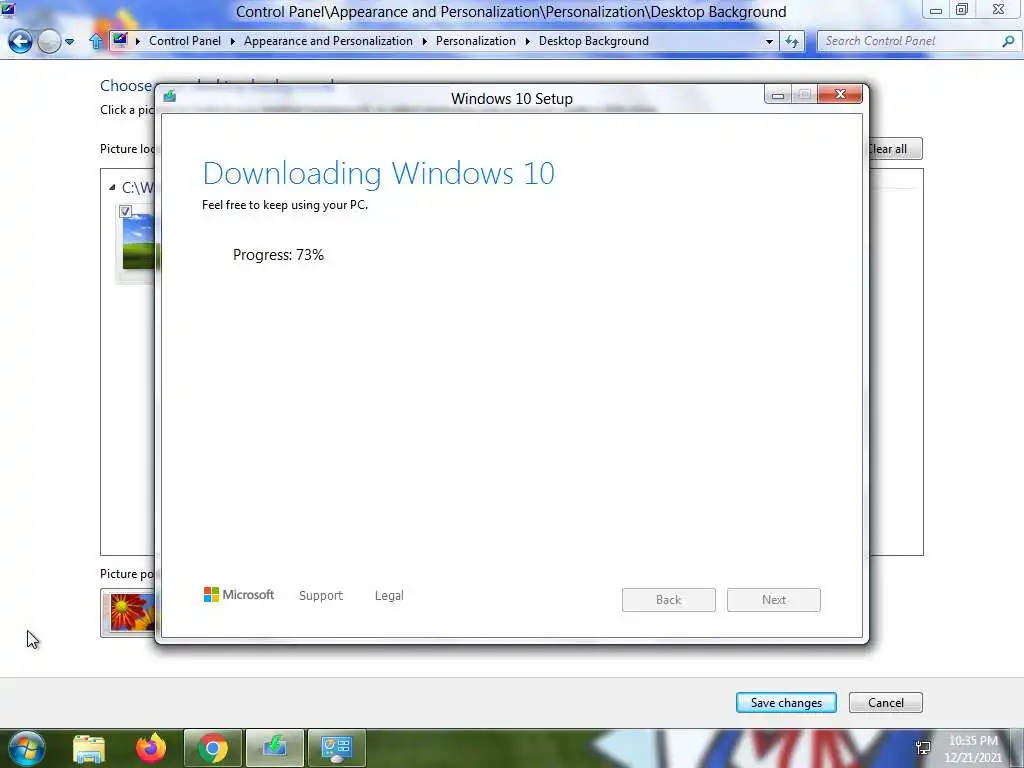Click the taskbar clock showing 10:35 PM
Screen dimensions: 1024x768
973,749
